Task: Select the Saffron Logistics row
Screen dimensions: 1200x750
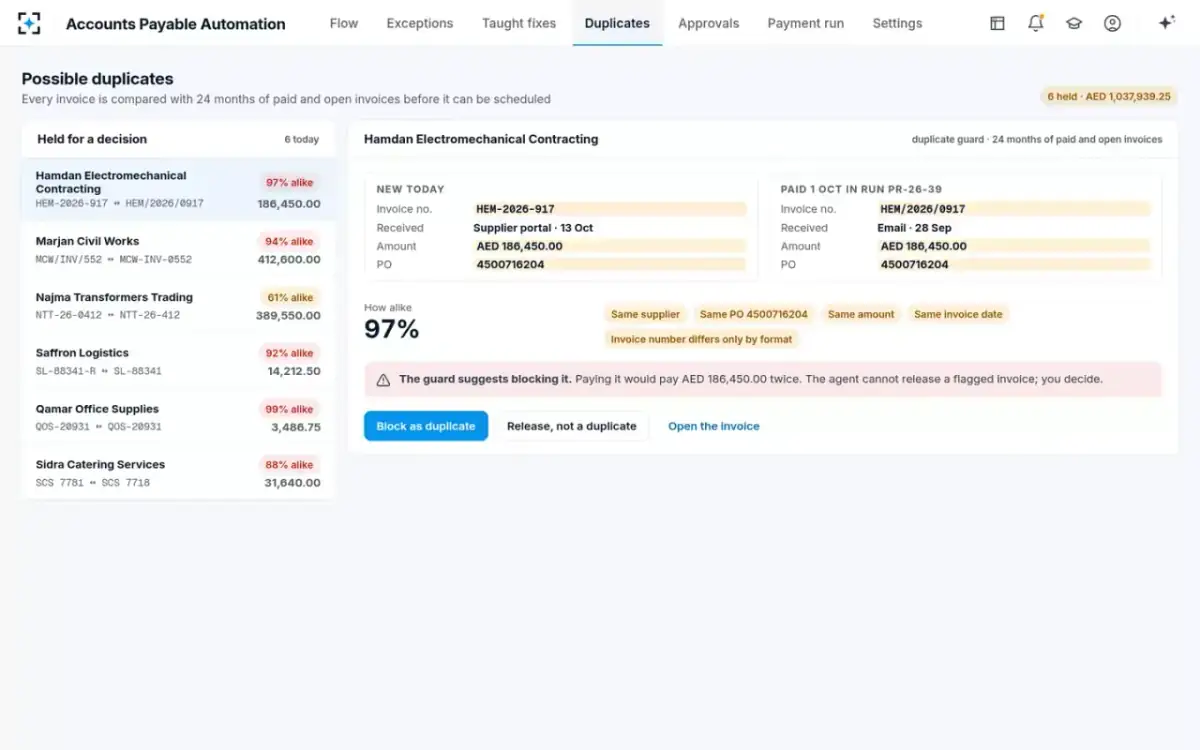Action: coord(178,362)
